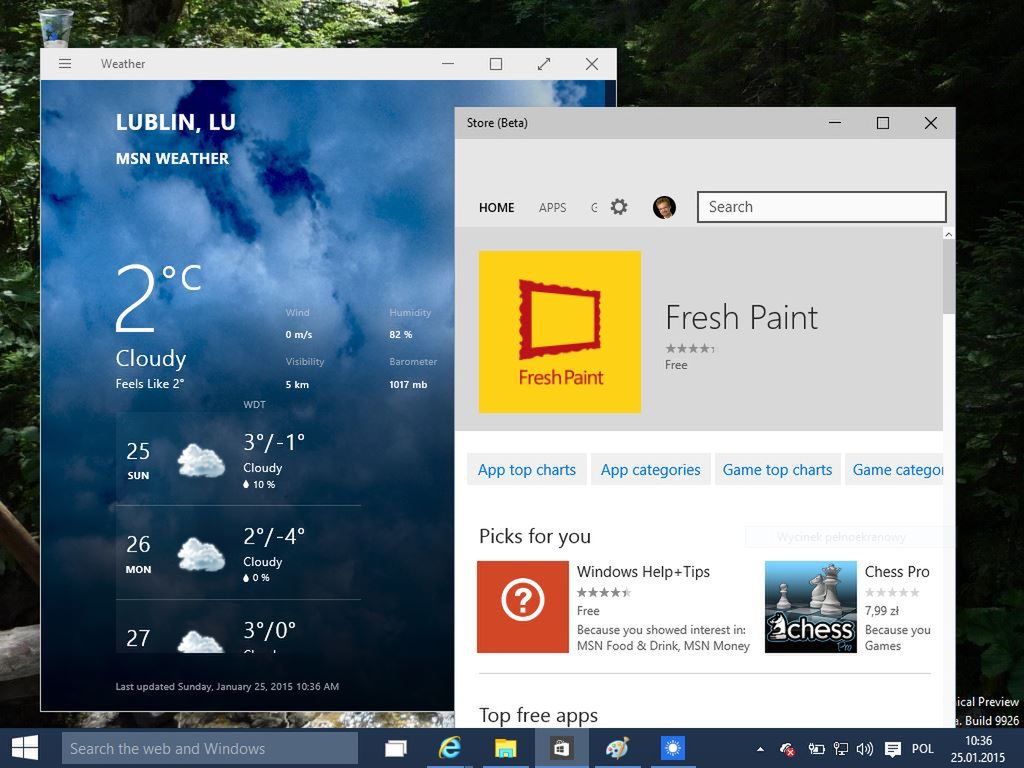Close the Store (Beta) window
The height and width of the screenshot is (768, 1024).
pos(931,123)
